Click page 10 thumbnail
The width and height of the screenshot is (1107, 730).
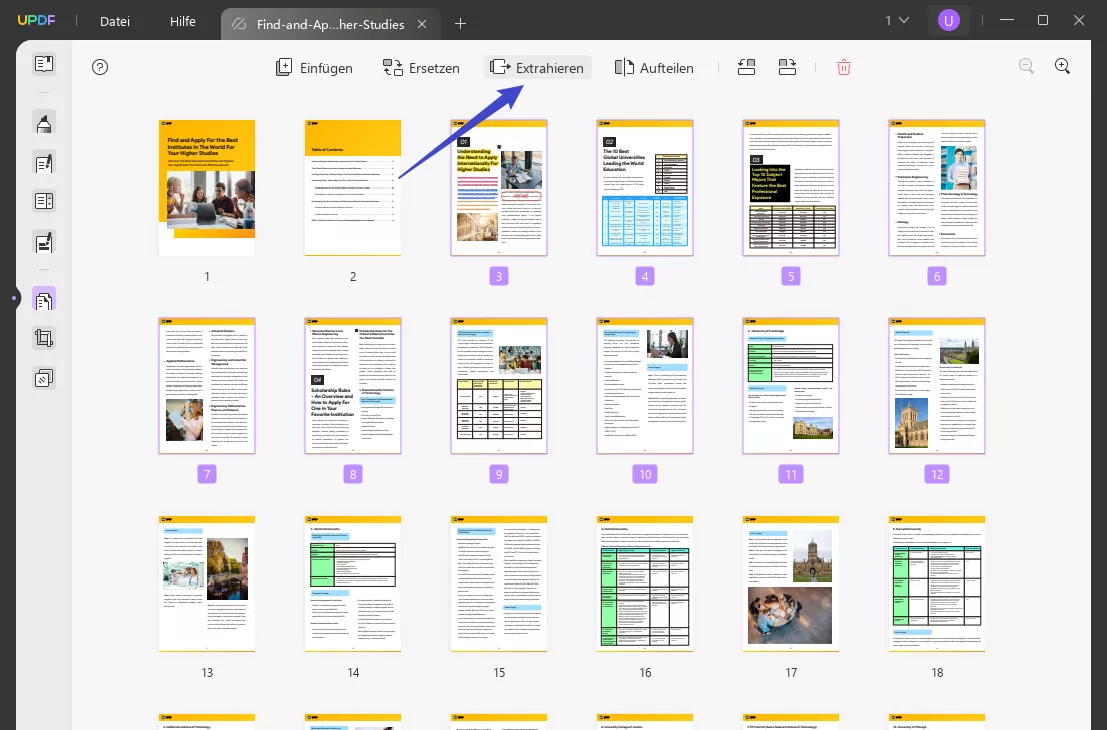[x=645, y=385]
